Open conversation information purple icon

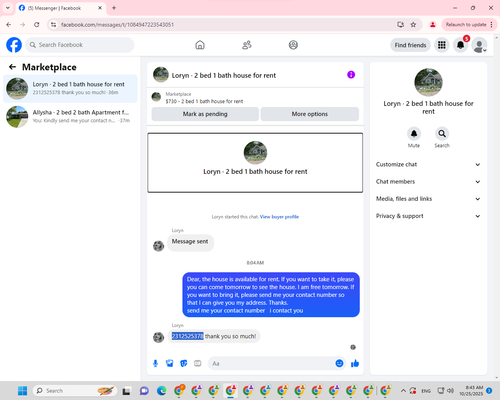(351, 75)
